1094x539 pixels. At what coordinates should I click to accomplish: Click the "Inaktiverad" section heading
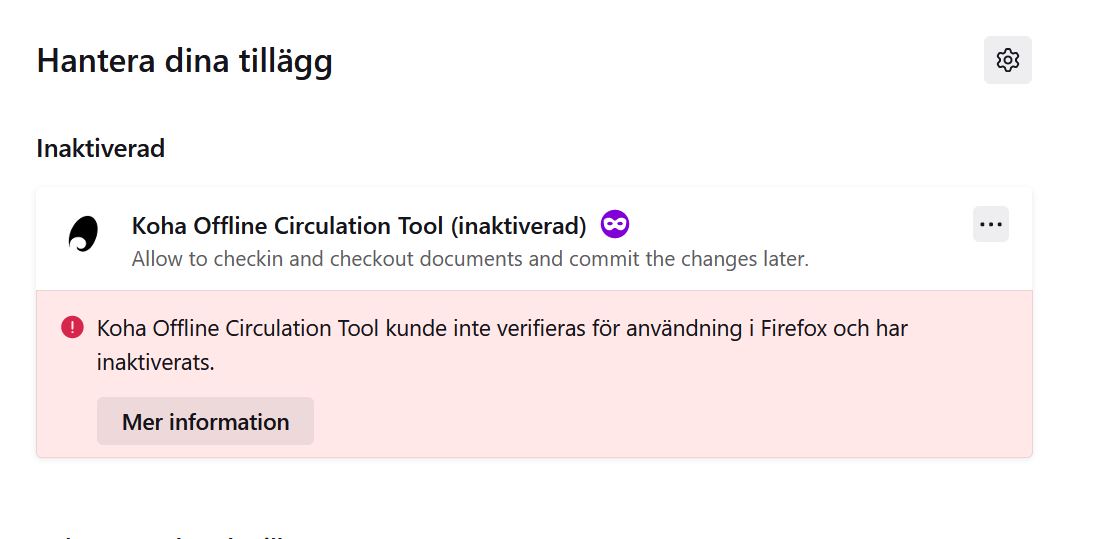[x=101, y=149]
